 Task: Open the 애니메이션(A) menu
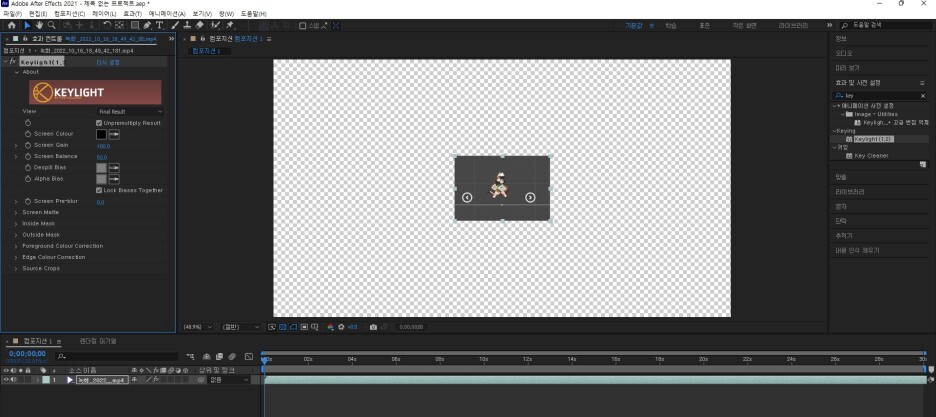[x=167, y=13]
